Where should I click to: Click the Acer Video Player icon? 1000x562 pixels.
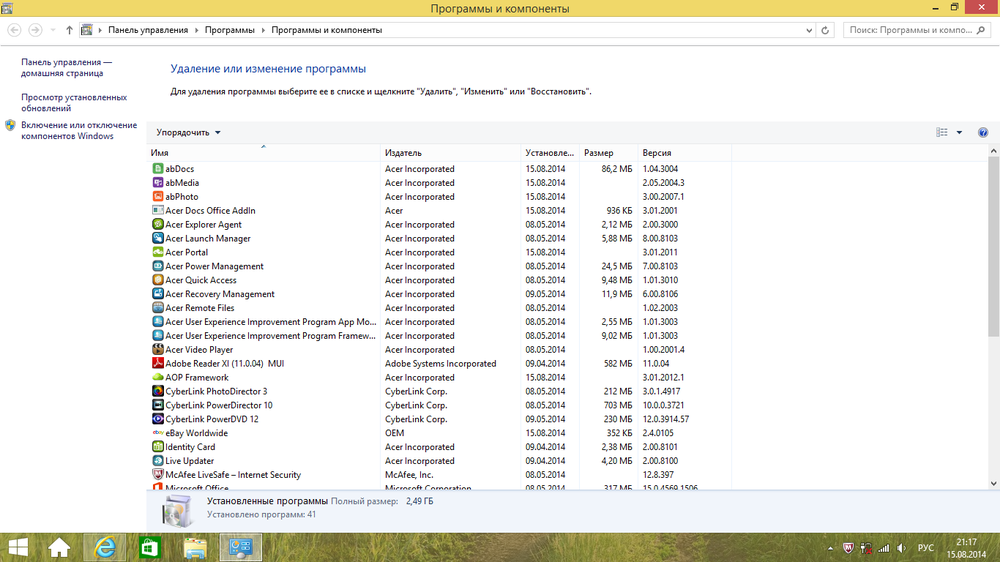[x=158, y=350]
